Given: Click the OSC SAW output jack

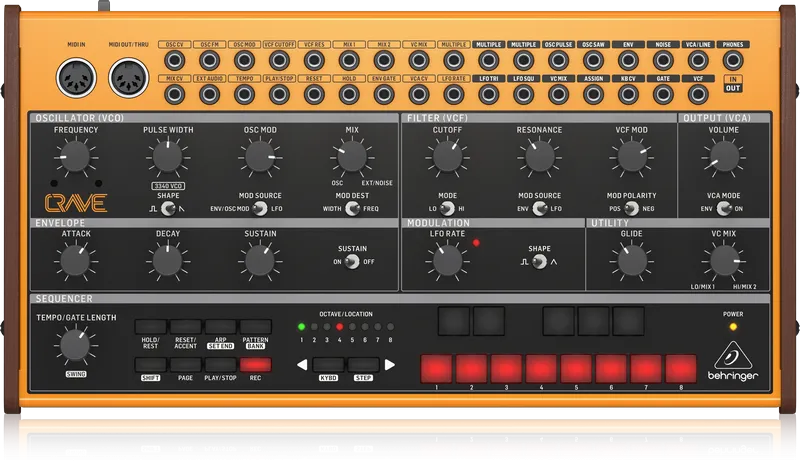Looking at the screenshot, I should click(593, 61).
